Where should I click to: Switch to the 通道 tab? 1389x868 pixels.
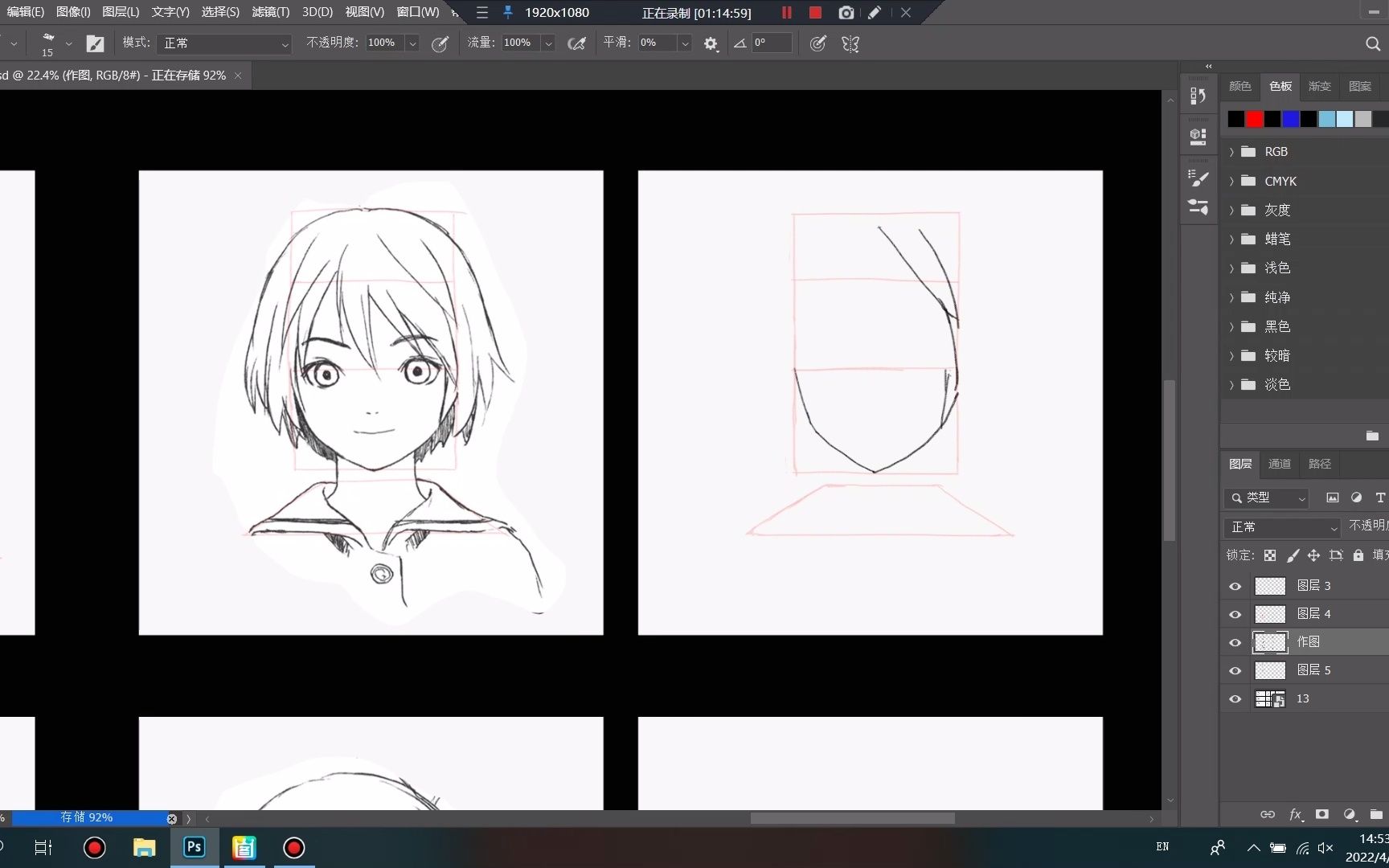click(1280, 464)
